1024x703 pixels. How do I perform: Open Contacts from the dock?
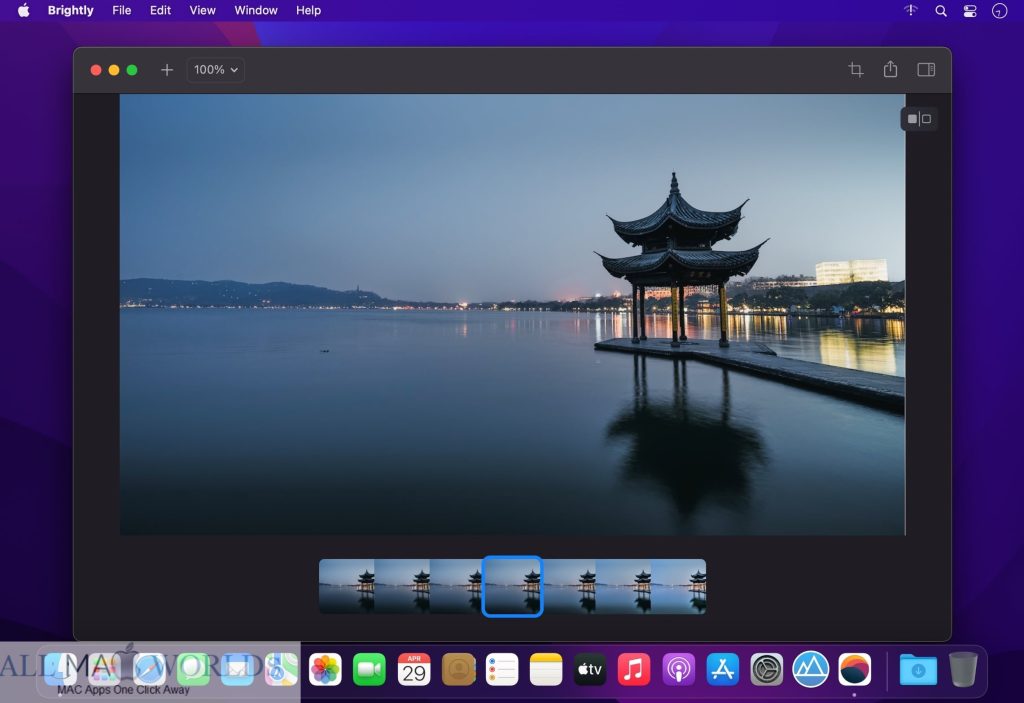point(458,670)
